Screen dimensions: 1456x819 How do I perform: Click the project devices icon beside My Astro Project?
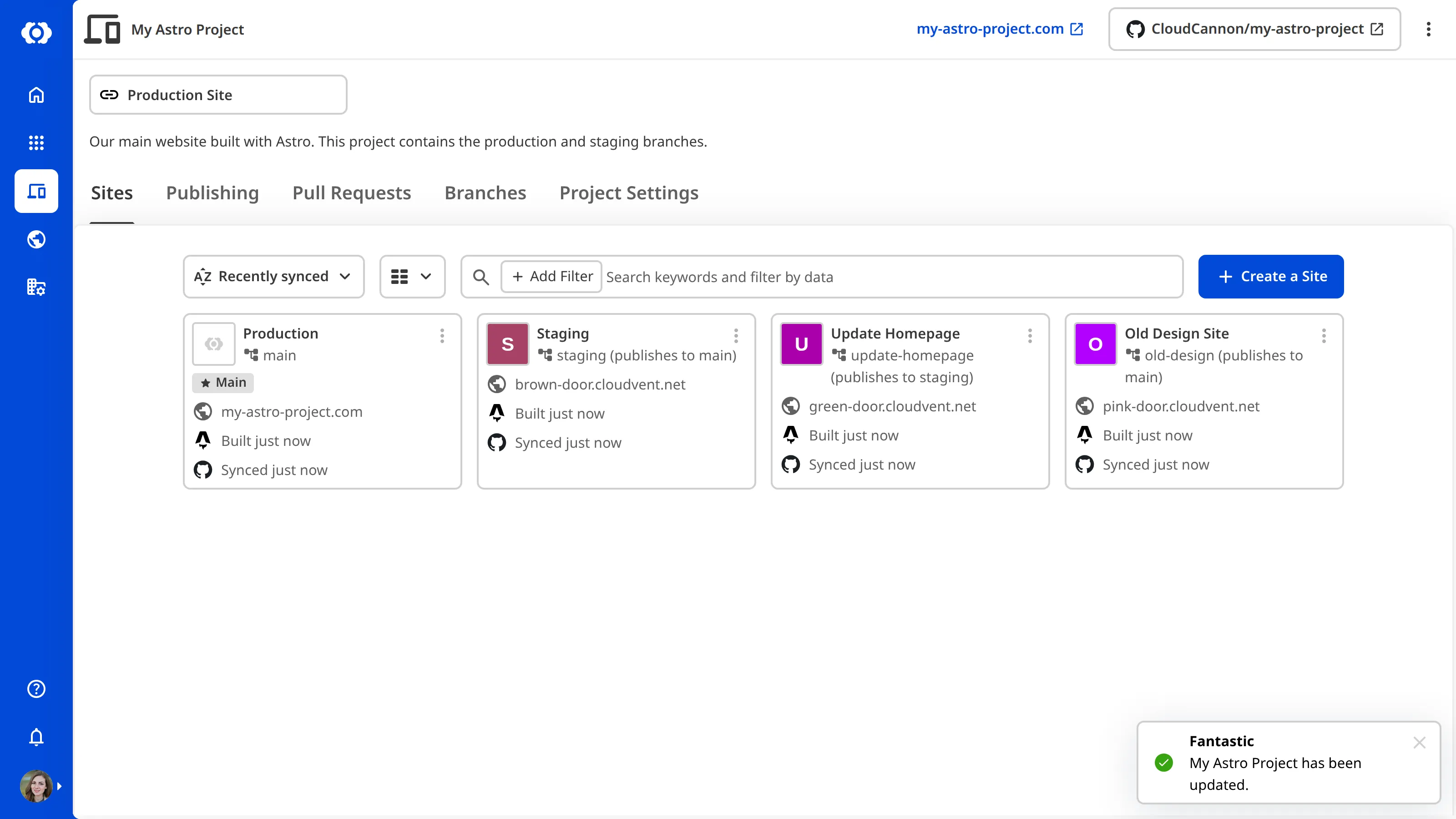[102, 30]
